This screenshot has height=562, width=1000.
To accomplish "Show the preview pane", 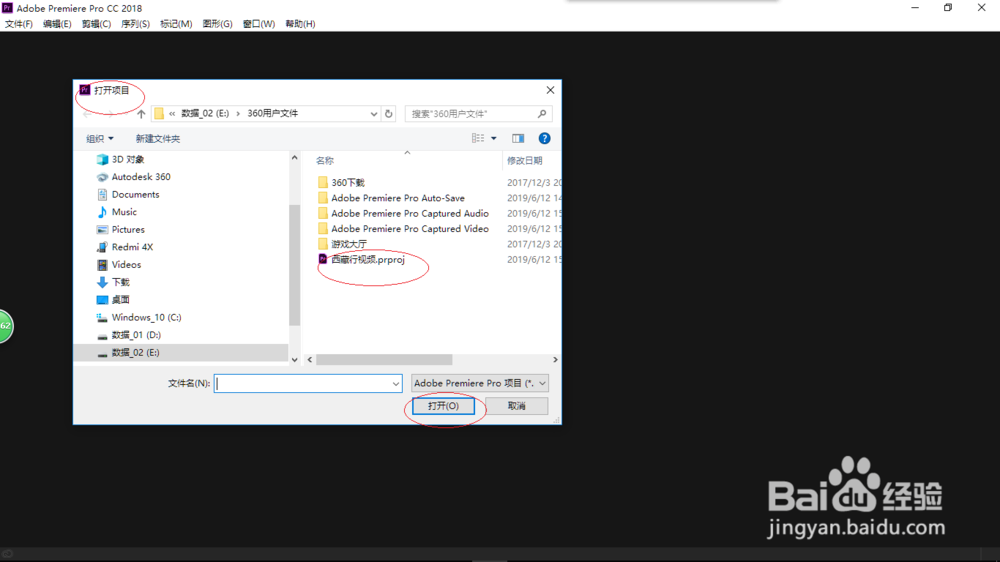I will (x=518, y=138).
